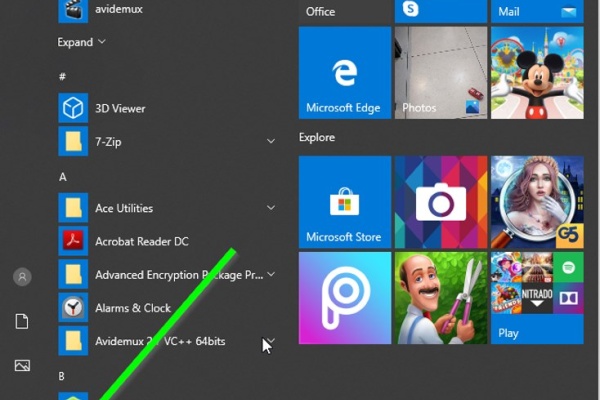The image size is (600, 400).
Task: Open Acrobat Reader DC red icon
Action: pos(73,241)
